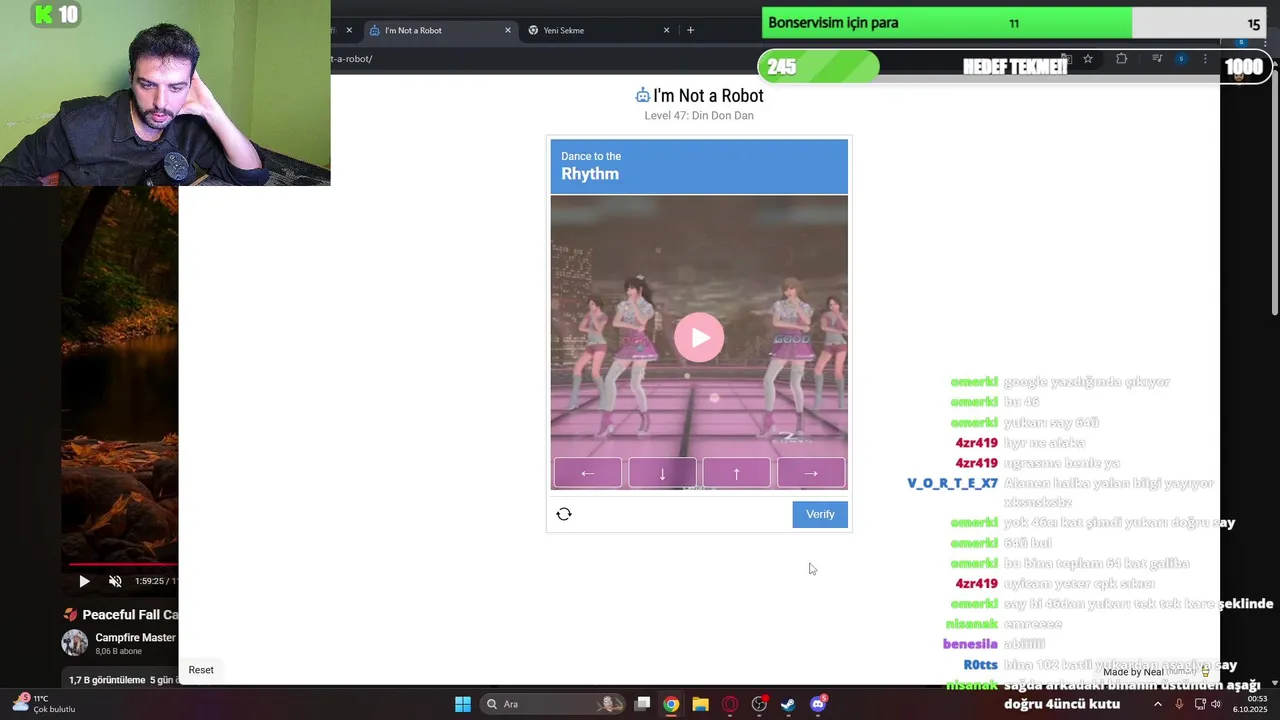This screenshot has width=1280, height=720.
Task: Open the taskbar clock and date
Action: pos(1251,704)
